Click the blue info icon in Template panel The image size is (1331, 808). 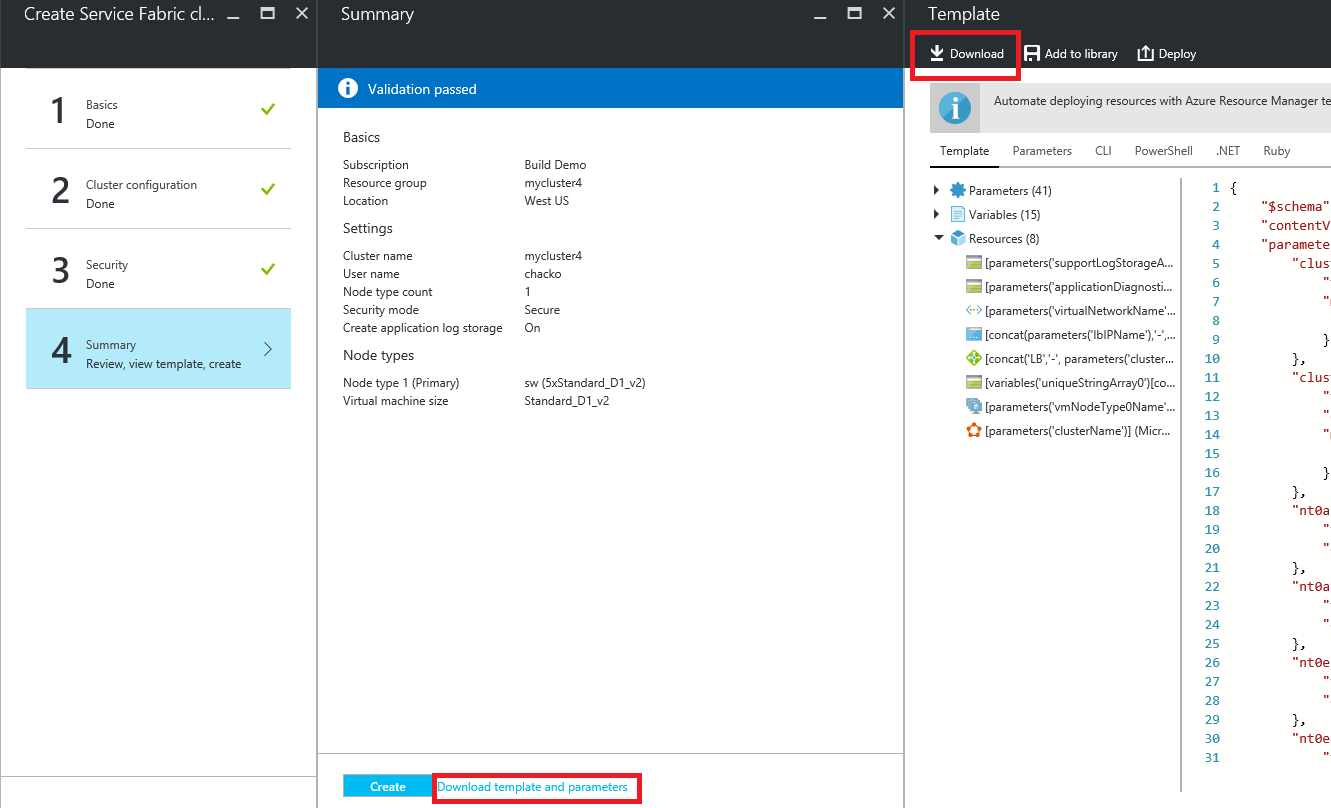(x=955, y=108)
